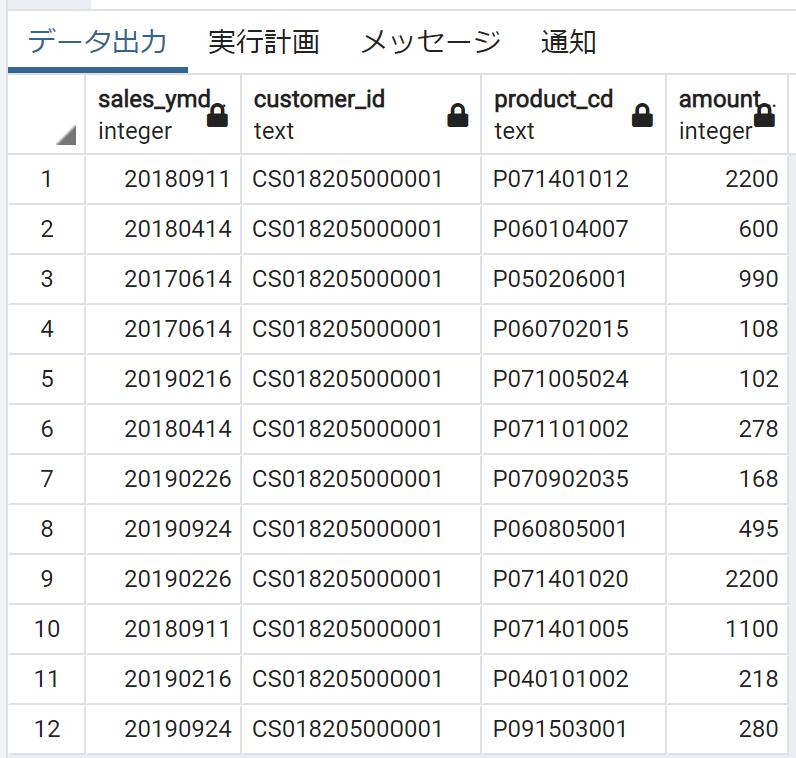Select row number 7
The image size is (796, 758).
pyautogui.click(x=46, y=479)
